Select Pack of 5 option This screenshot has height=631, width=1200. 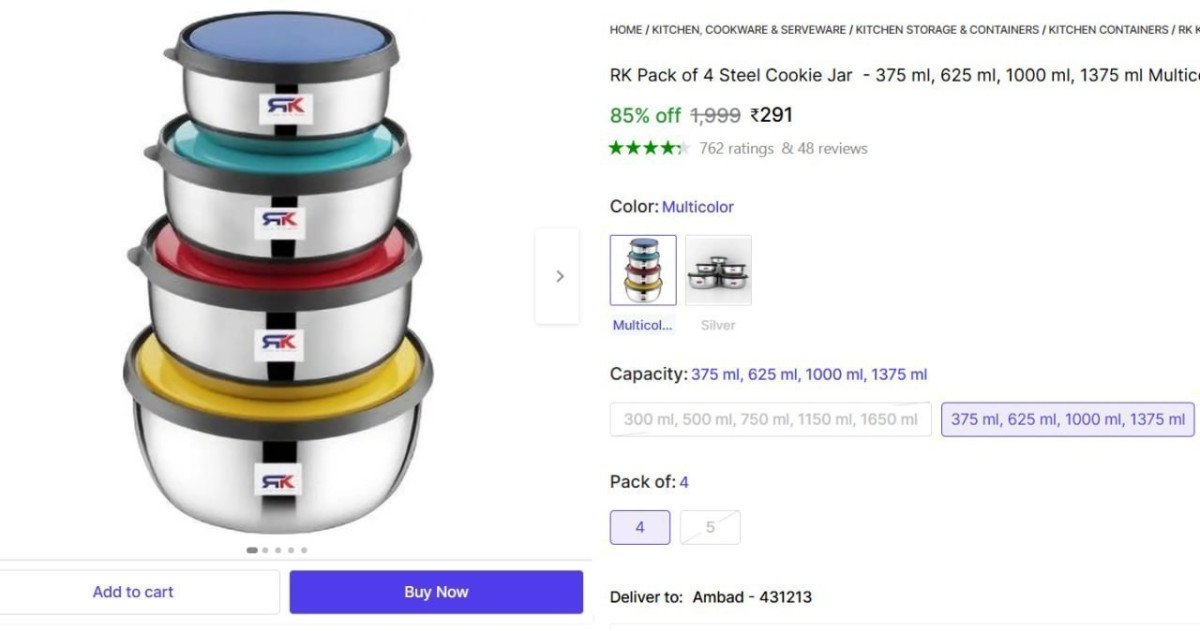click(710, 527)
